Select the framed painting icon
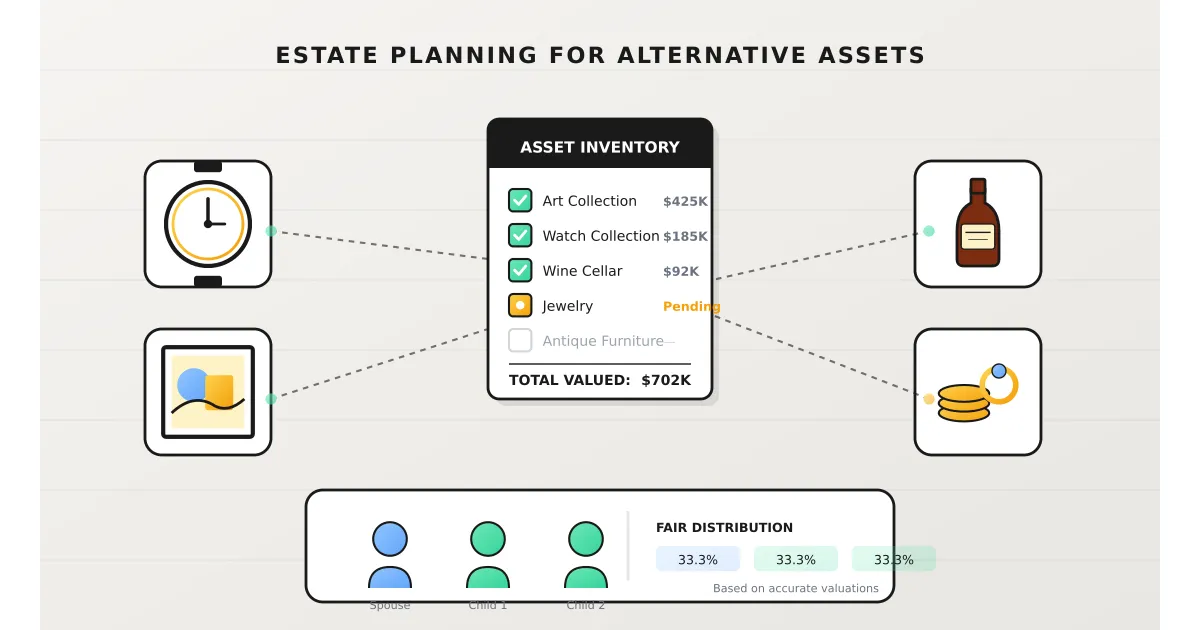 pos(208,392)
